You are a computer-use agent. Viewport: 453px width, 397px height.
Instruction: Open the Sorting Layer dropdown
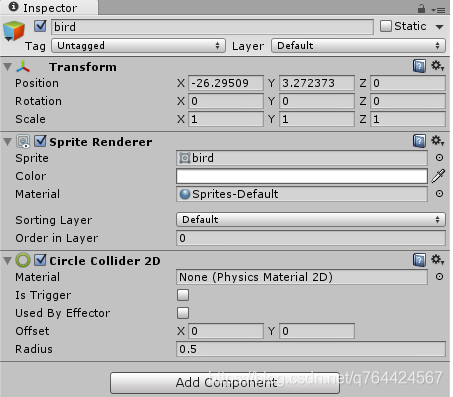click(311, 220)
